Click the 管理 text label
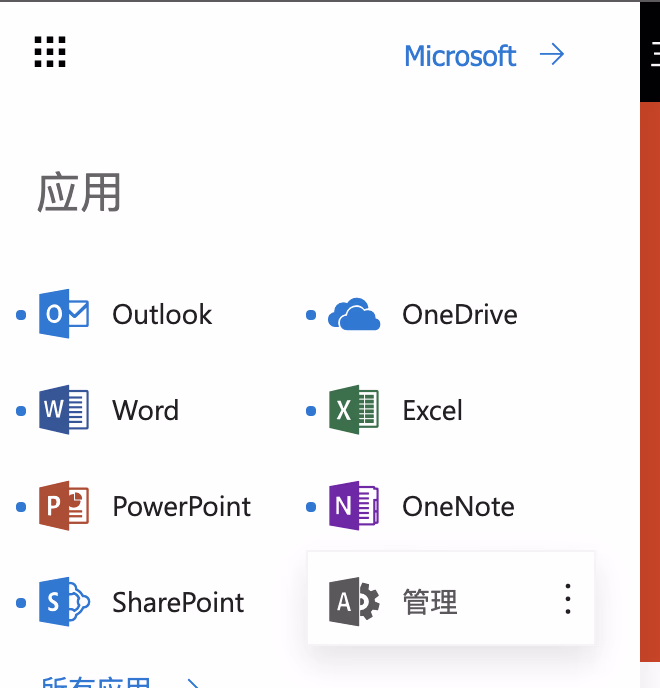The image size is (660, 688). click(430, 602)
